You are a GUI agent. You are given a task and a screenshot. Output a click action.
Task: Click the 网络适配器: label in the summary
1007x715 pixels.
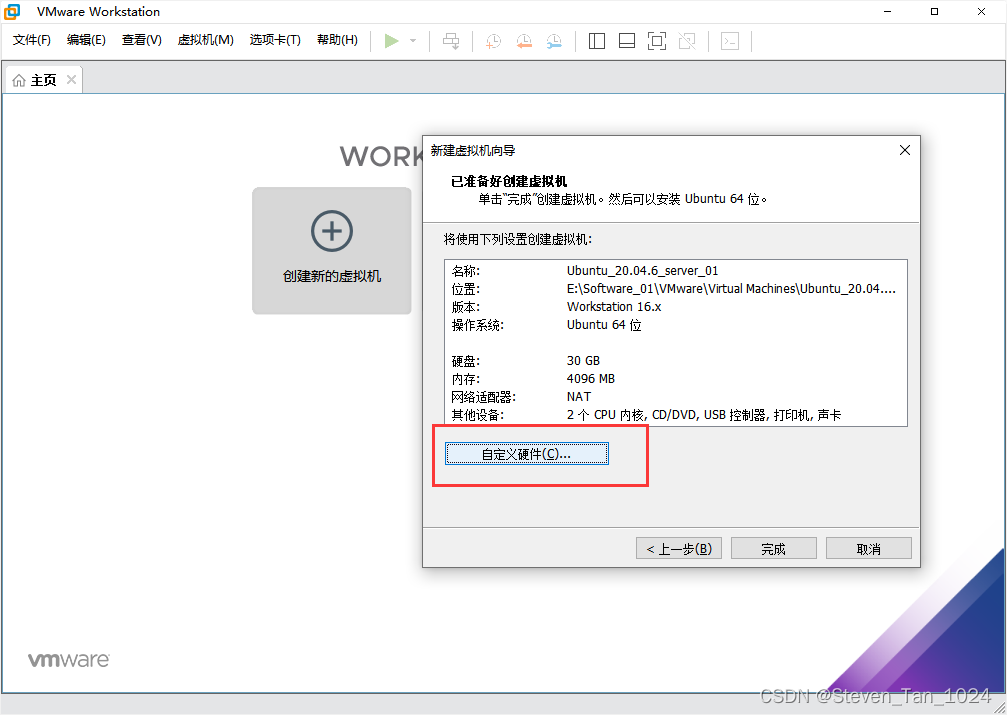click(484, 396)
